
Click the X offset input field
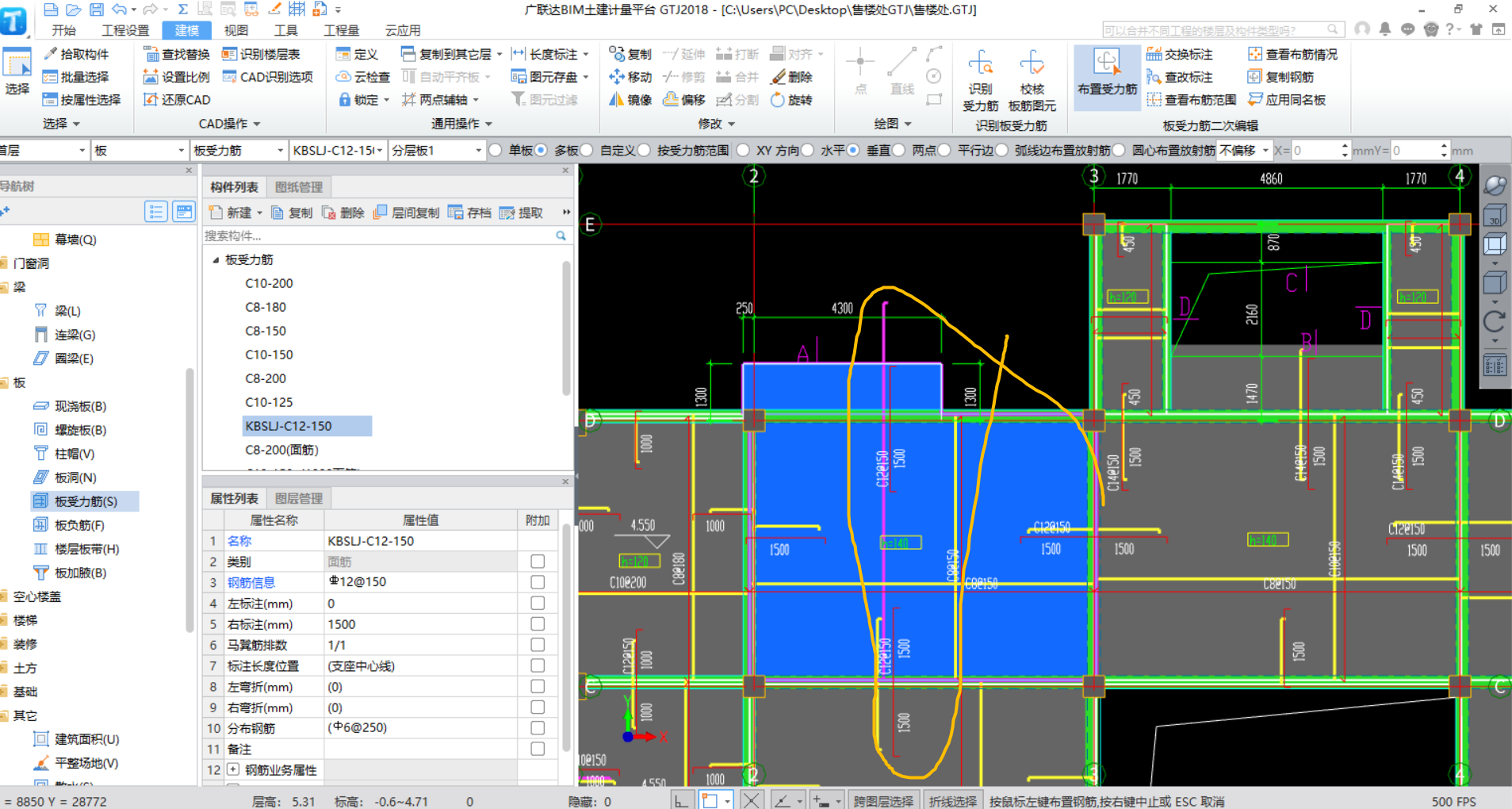(x=1315, y=150)
